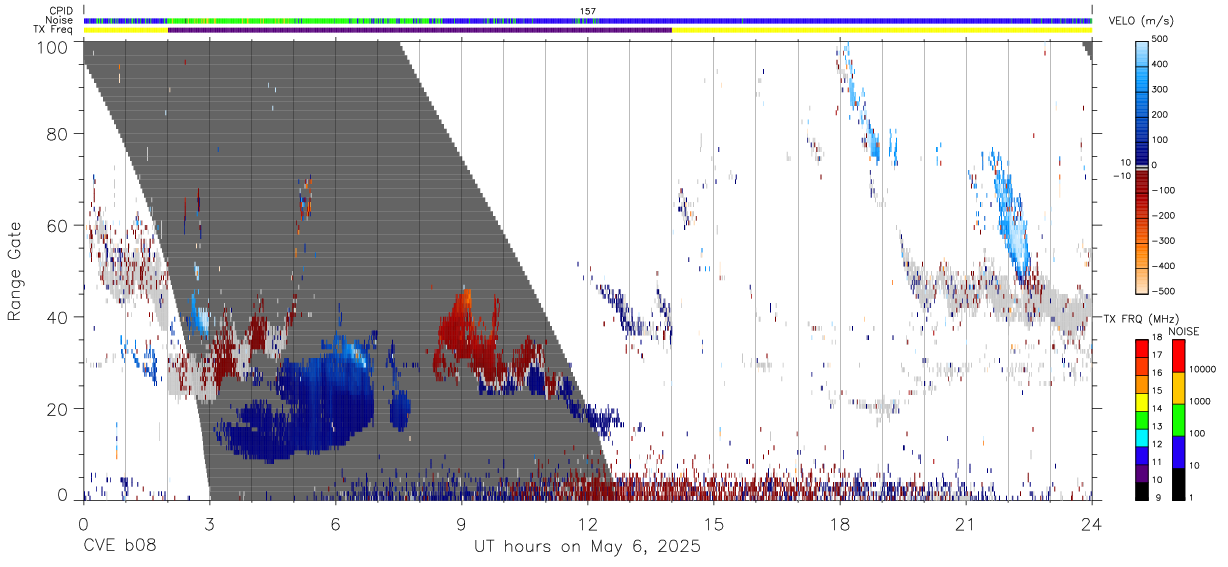Click the 'CVE b08' radar beam label
The height and width of the screenshot is (567, 1228).
[x=118, y=547]
